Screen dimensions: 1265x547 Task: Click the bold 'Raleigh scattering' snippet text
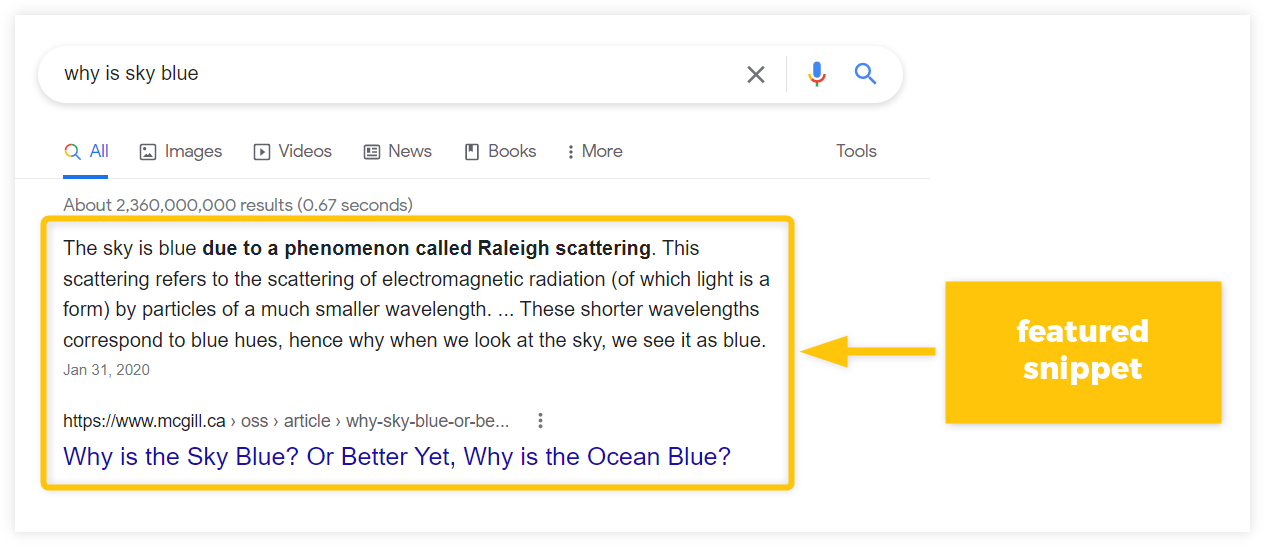pyautogui.click(x=565, y=247)
